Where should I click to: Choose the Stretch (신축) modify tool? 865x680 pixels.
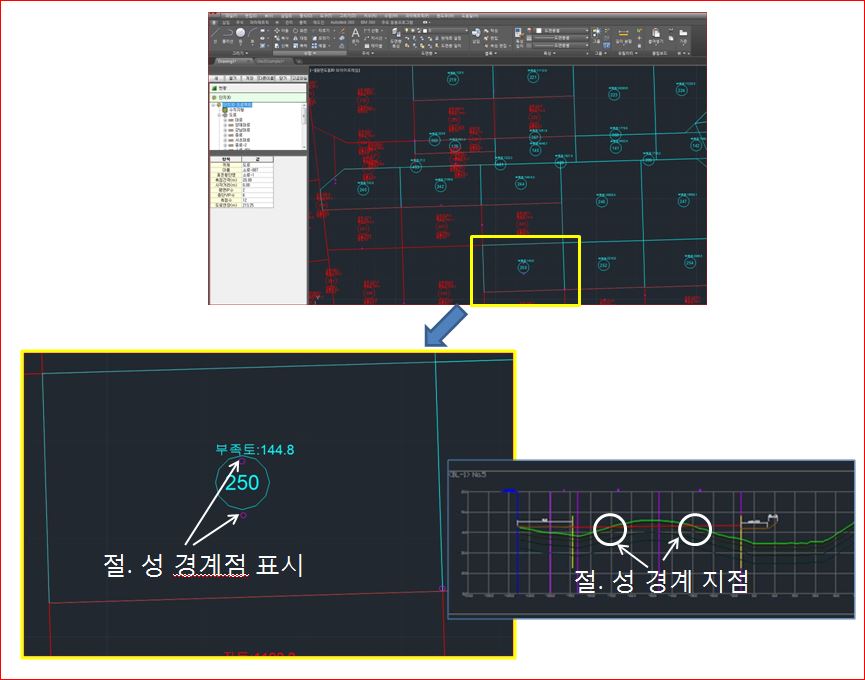[281, 45]
